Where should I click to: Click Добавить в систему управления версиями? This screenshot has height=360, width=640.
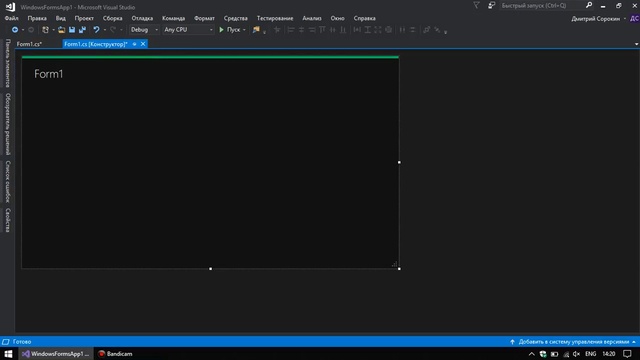[x=573, y=342]
